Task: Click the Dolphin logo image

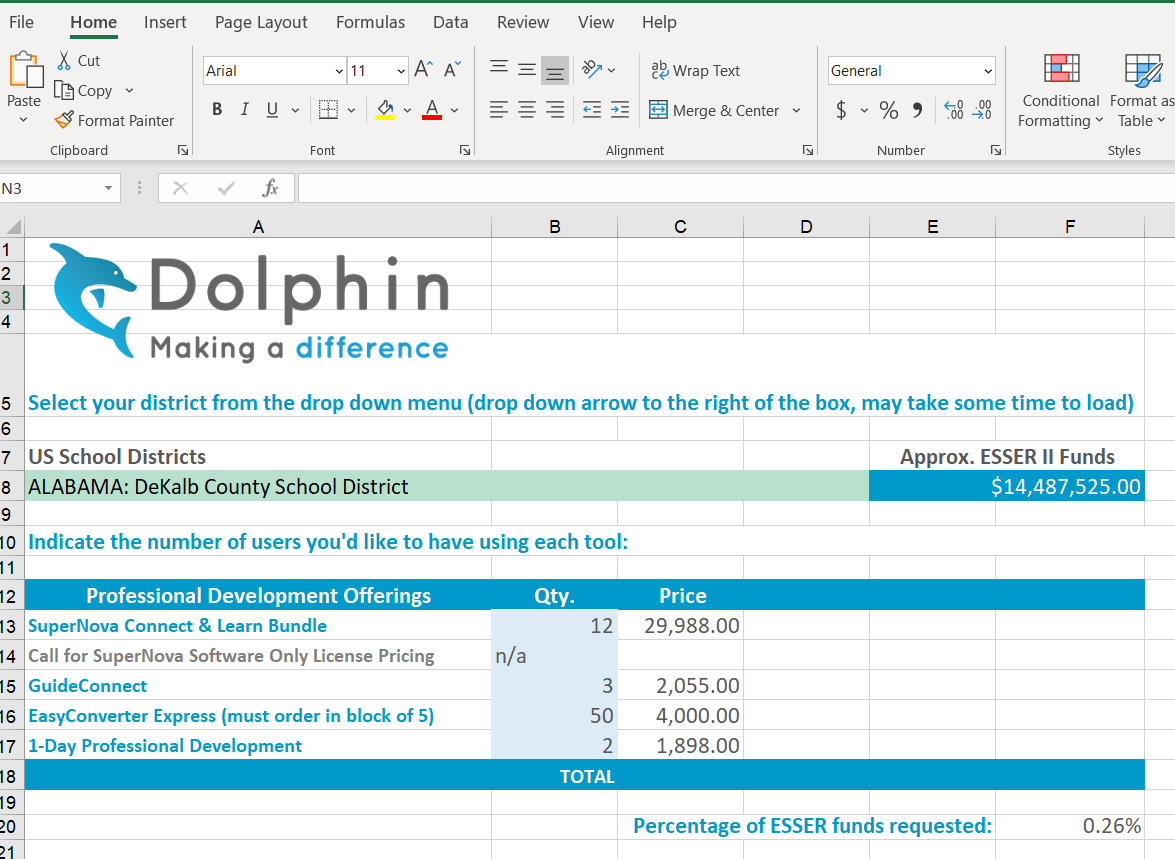Action: click(x=249, y=302)
